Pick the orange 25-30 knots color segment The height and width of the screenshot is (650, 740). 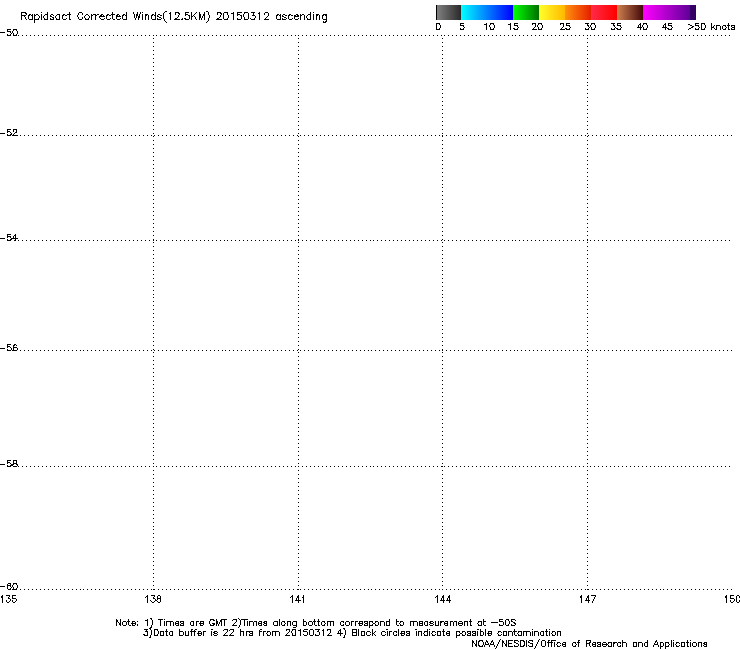[x=578, y=12]
